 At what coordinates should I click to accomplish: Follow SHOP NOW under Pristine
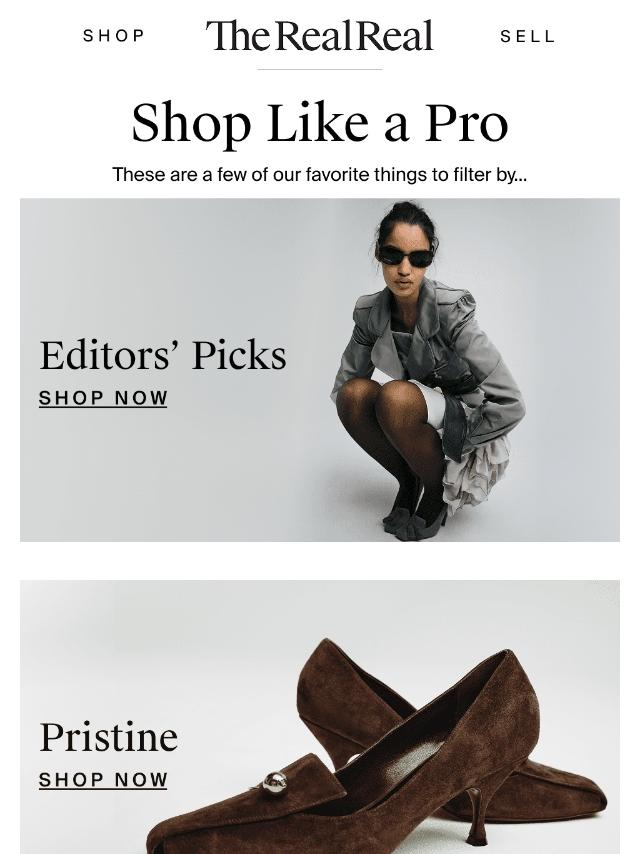coord(103,780)
